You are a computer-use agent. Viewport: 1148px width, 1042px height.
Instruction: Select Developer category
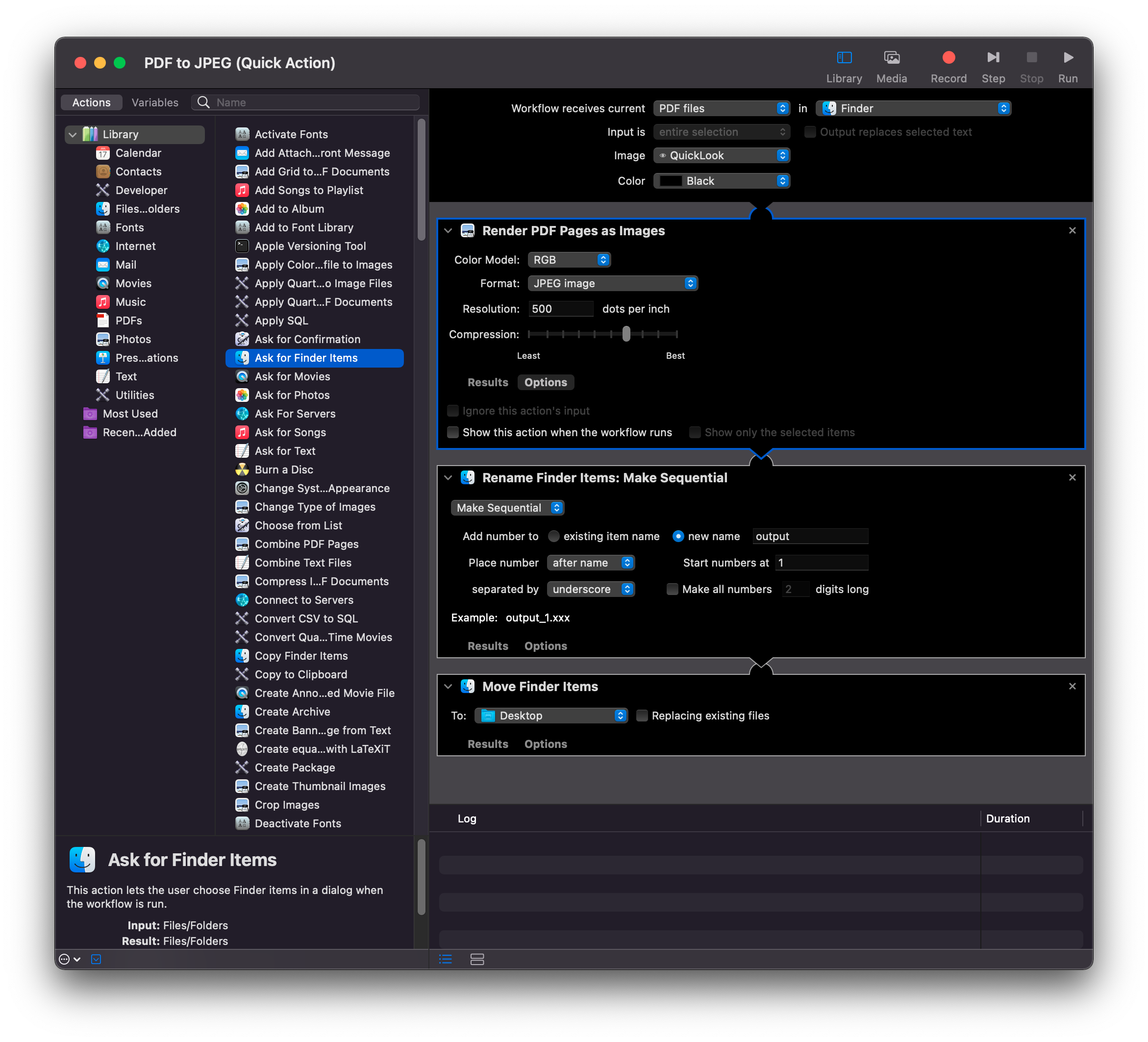tap(141, 190)
